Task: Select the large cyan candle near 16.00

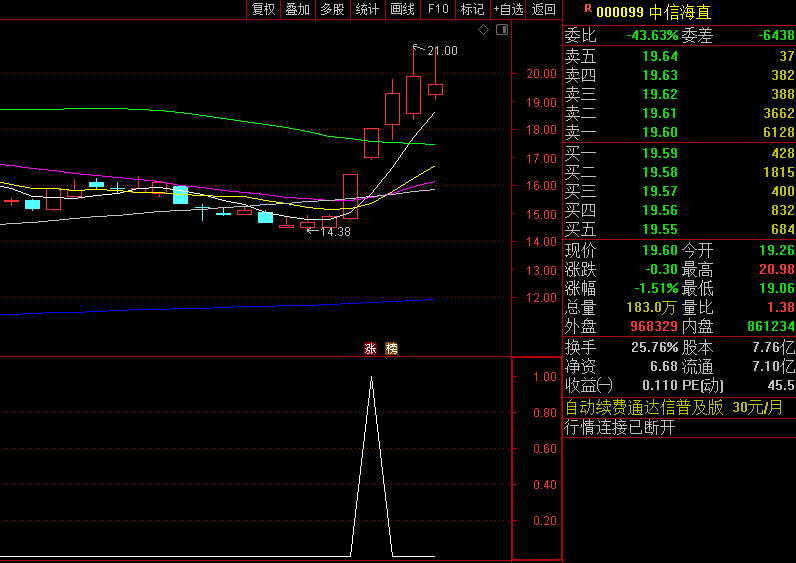Action: pos(180,195)
